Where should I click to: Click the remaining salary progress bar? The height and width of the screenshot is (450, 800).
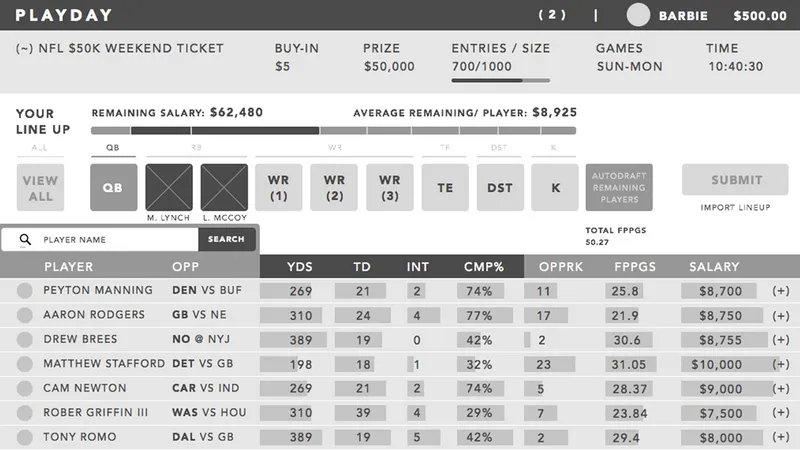coord(333,130)
